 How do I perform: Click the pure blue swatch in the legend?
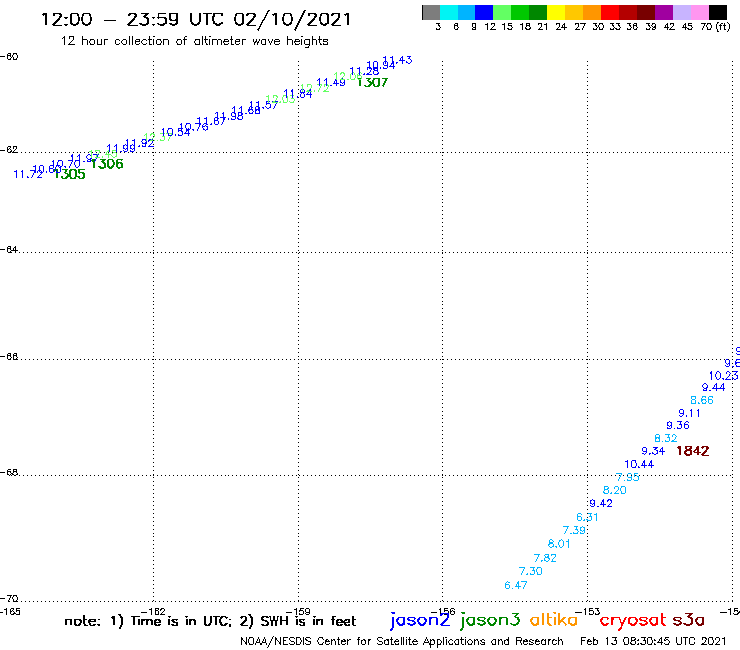pos(484,12)
